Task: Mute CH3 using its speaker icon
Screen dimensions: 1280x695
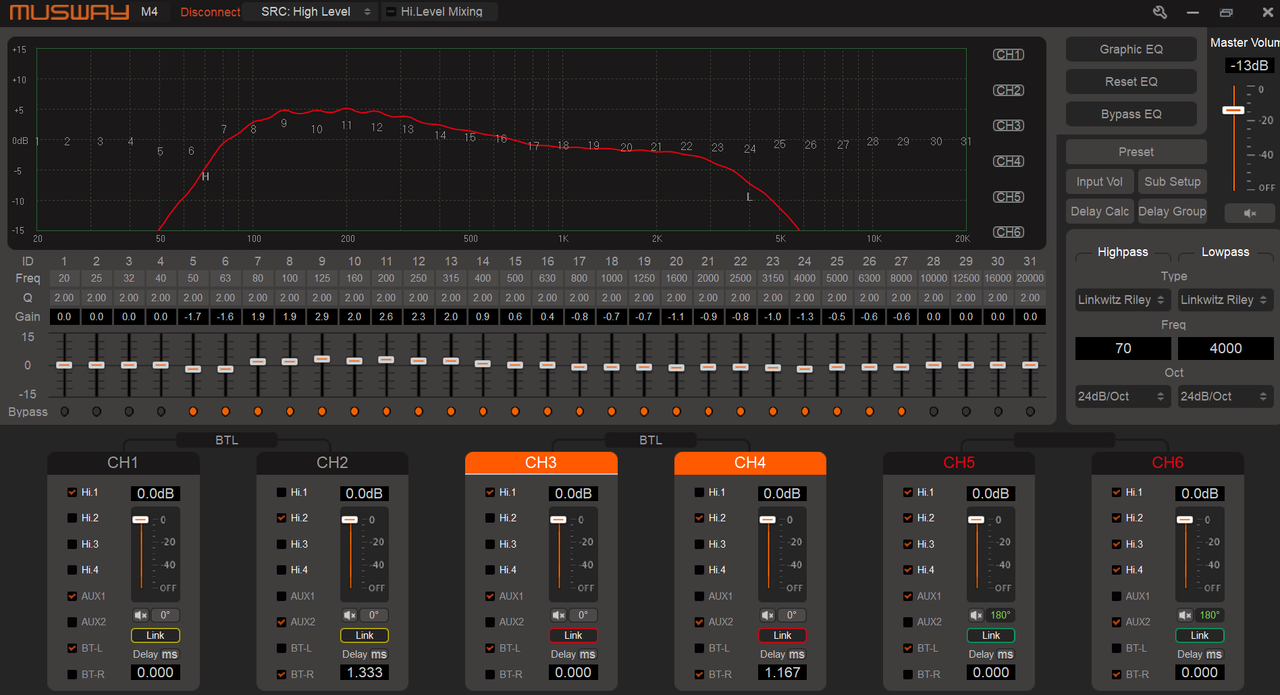Action: 558,615
